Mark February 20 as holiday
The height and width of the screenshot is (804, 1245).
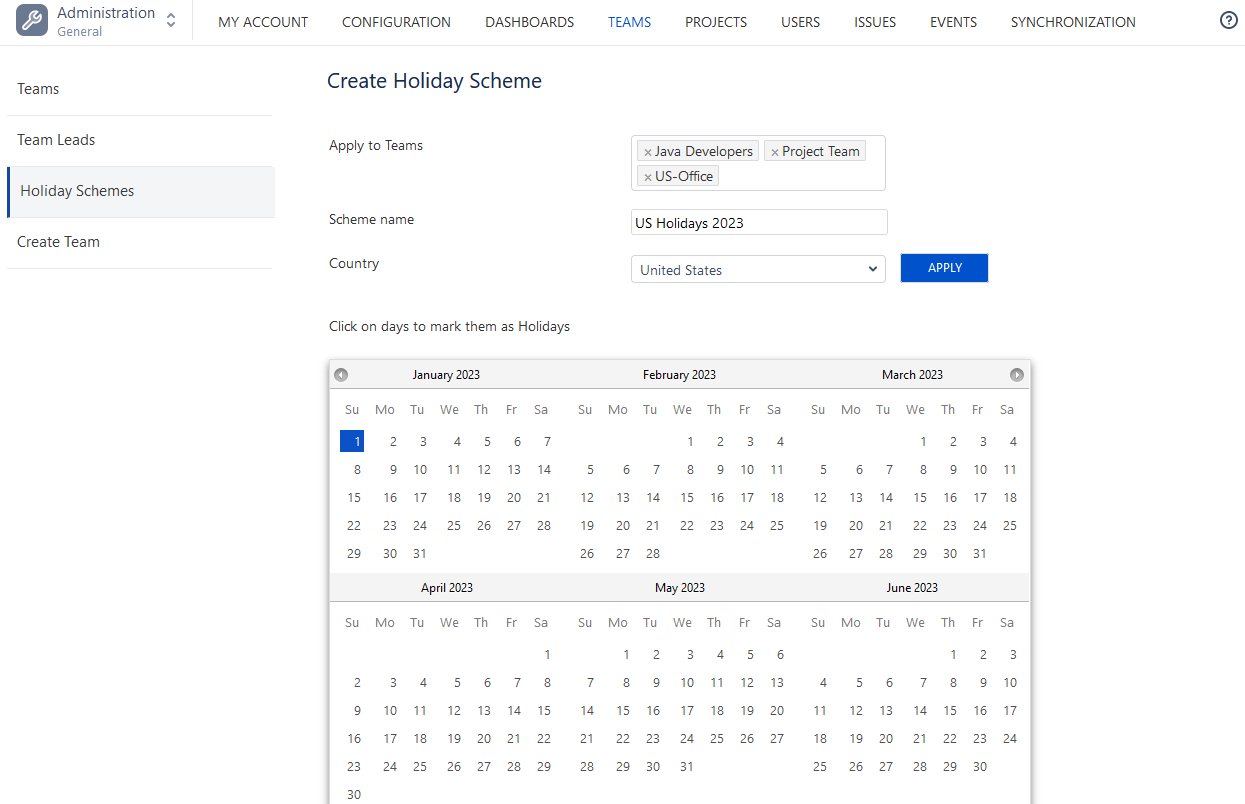(623, 525)
